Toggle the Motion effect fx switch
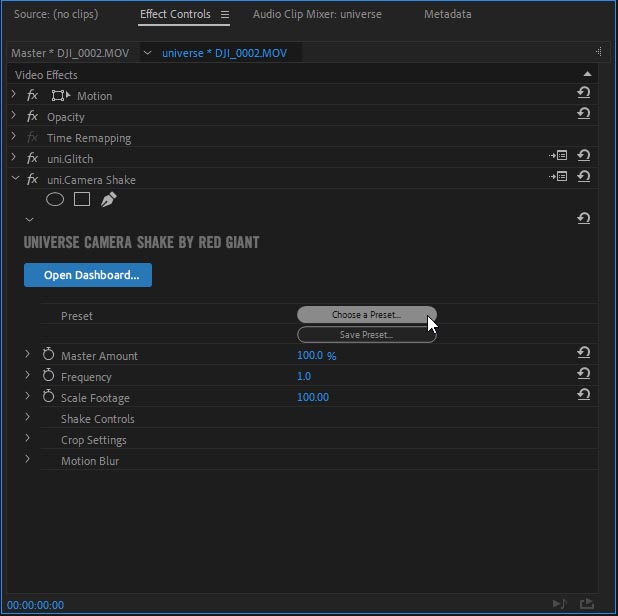This screenshot has height=616, width=618. coord(32,96)
